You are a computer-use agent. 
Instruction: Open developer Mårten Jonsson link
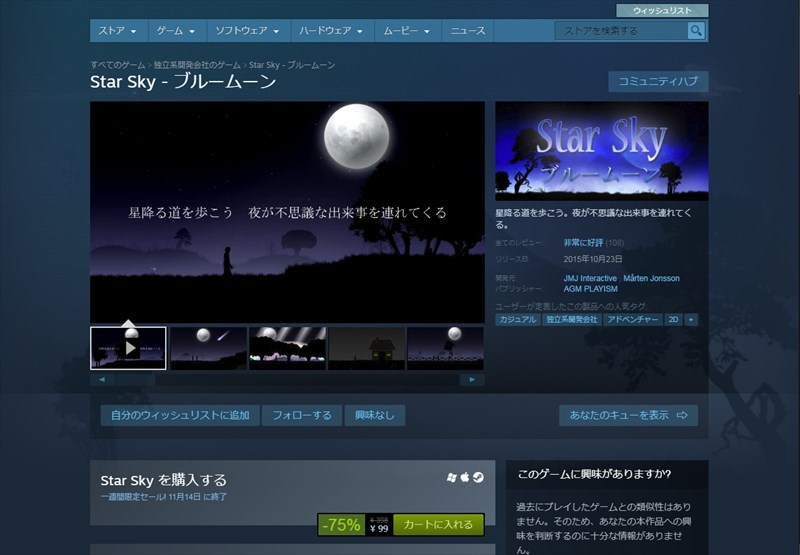click(652, 279)
